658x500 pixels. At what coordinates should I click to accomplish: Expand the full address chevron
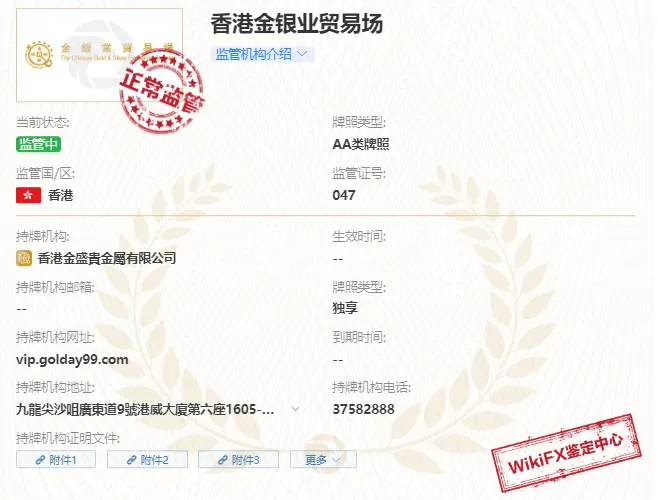[295, 409]
